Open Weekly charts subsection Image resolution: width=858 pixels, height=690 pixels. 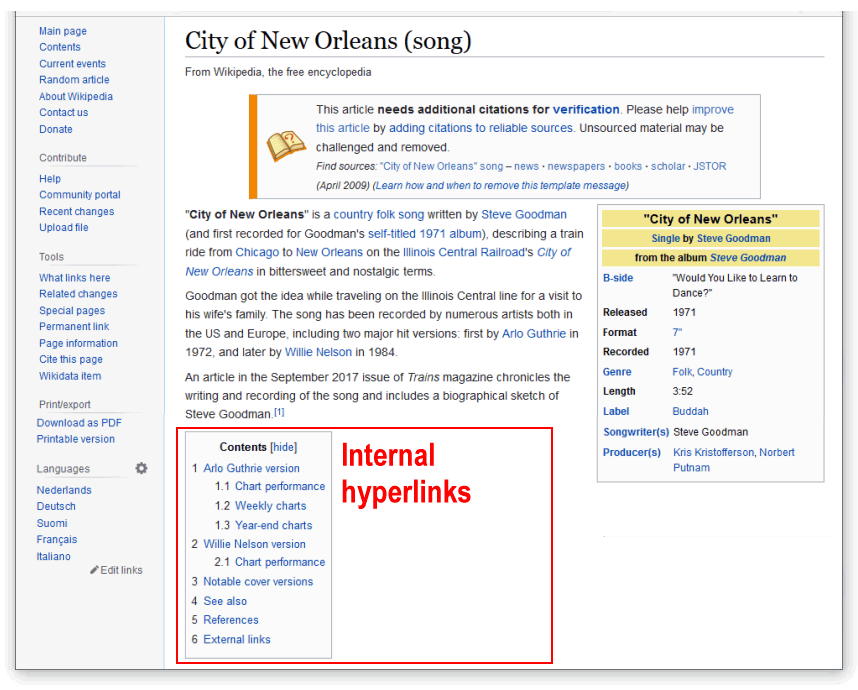point(270,506)
